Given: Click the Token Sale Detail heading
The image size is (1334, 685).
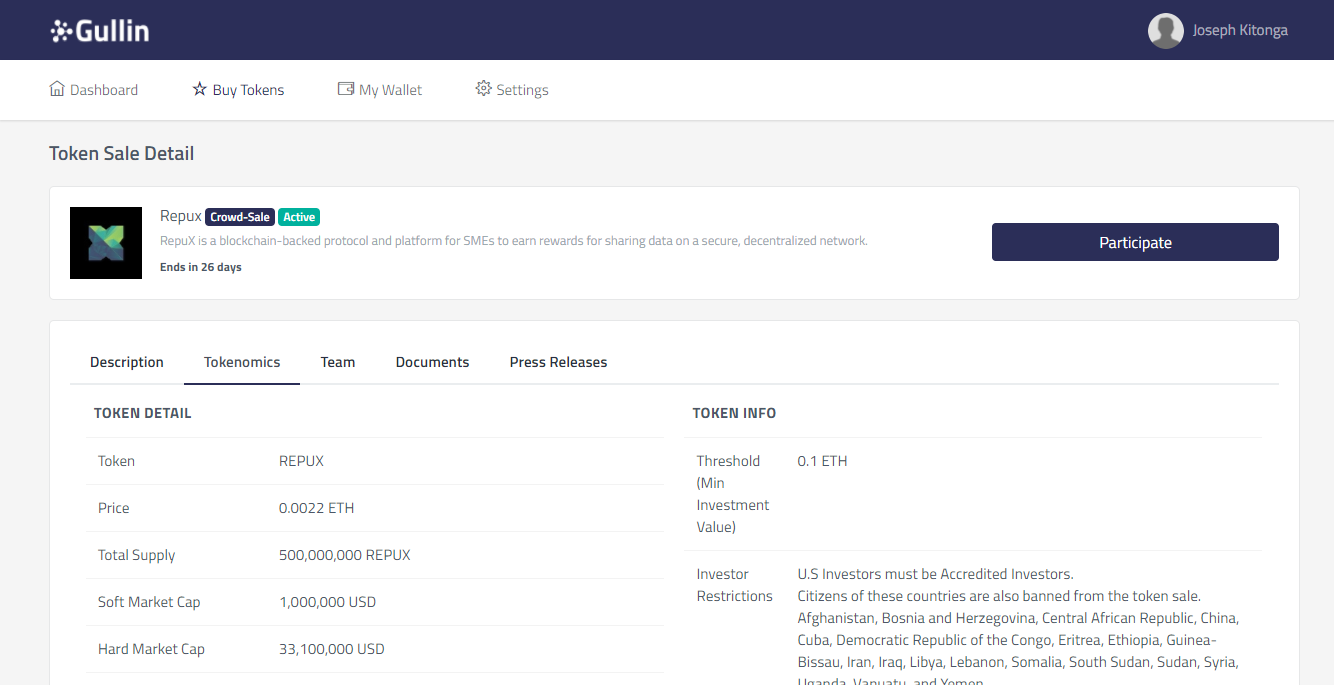Looking at the screenshot, I should coord(122,153).
